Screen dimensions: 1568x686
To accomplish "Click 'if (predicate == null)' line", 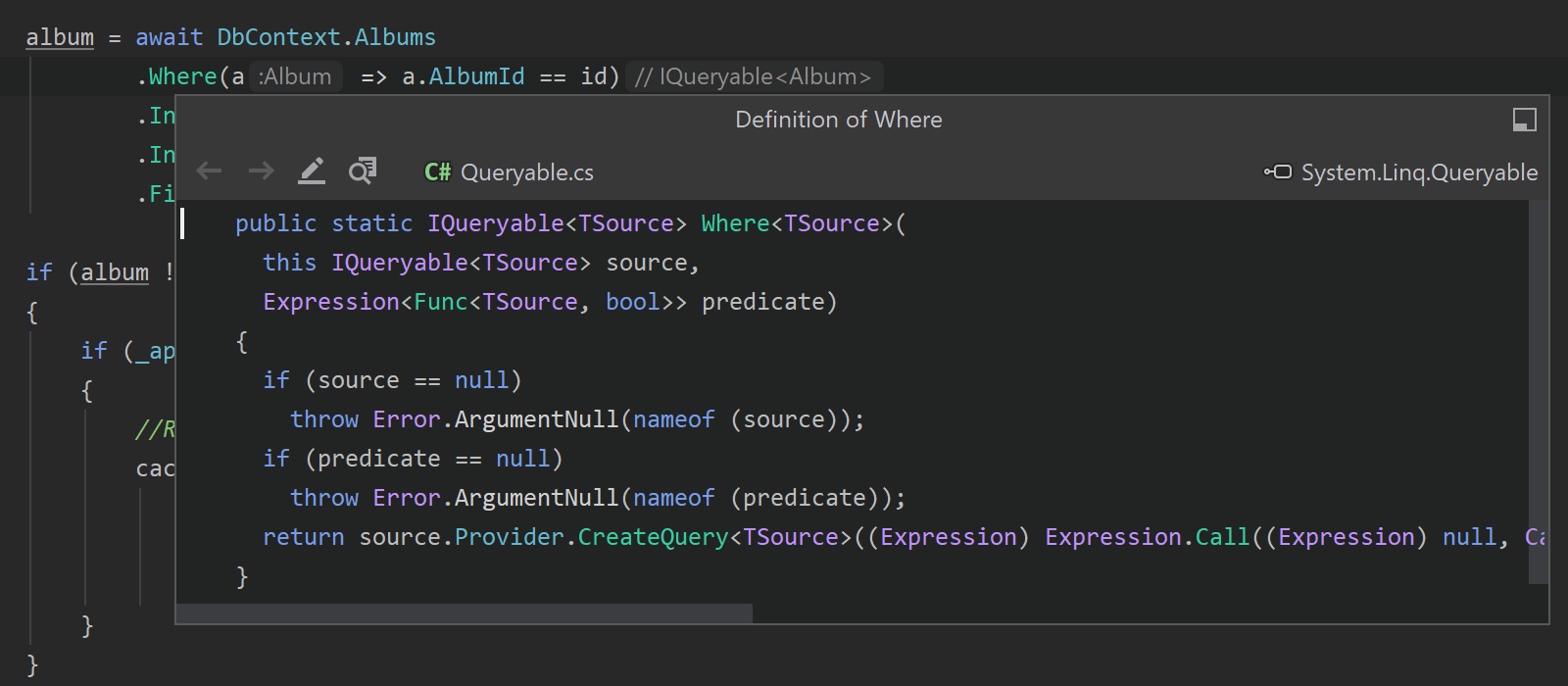I will (x=413, y=459).
